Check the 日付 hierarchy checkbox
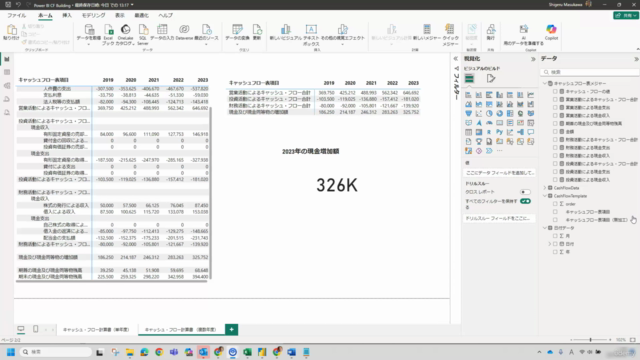Image resolution: width=640 pixels, height=360 pixels. 555,244
